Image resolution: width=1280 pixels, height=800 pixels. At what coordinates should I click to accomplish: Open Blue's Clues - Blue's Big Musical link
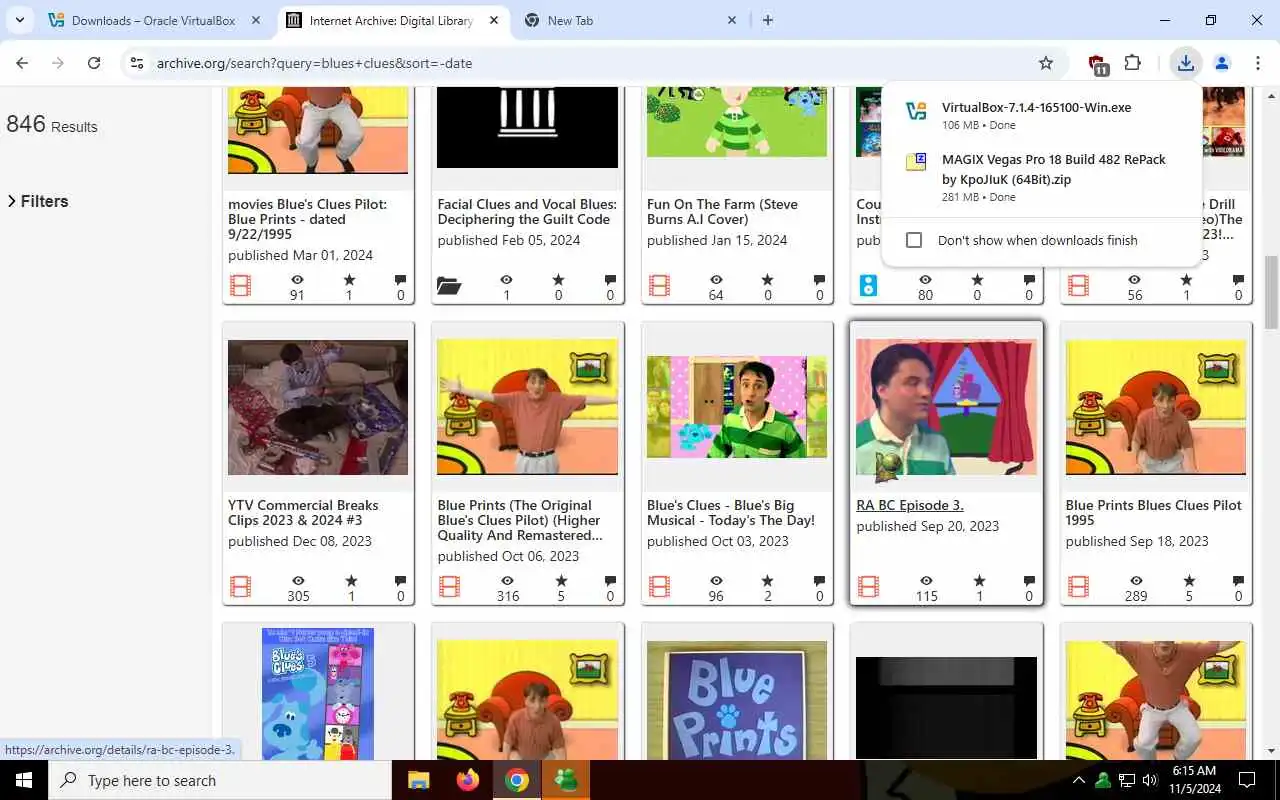[731, 513]
